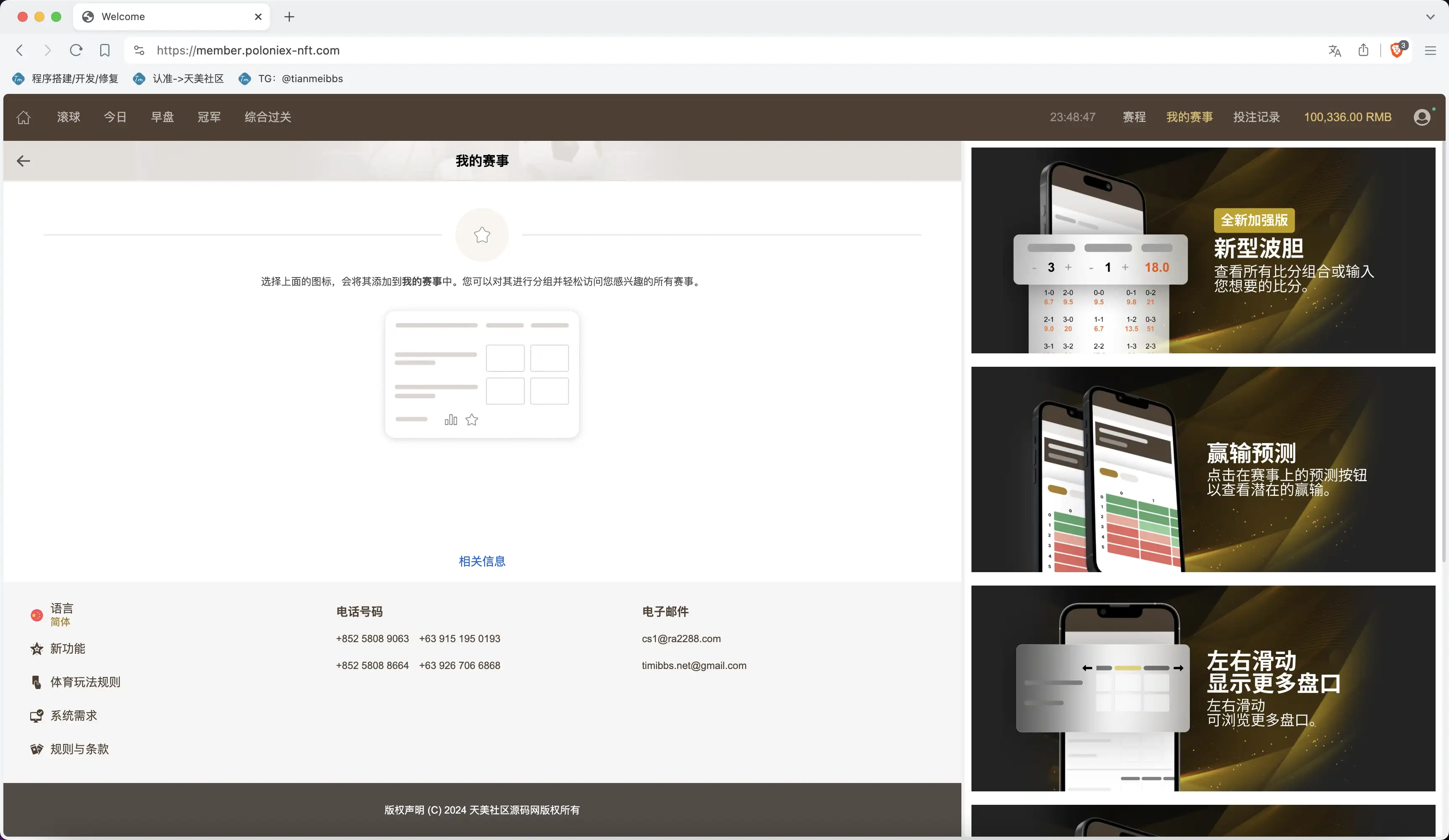The height and width of the screenshot is (840, 1449).
Task: Click the 语言 简体 language selector
Action: 52,614
